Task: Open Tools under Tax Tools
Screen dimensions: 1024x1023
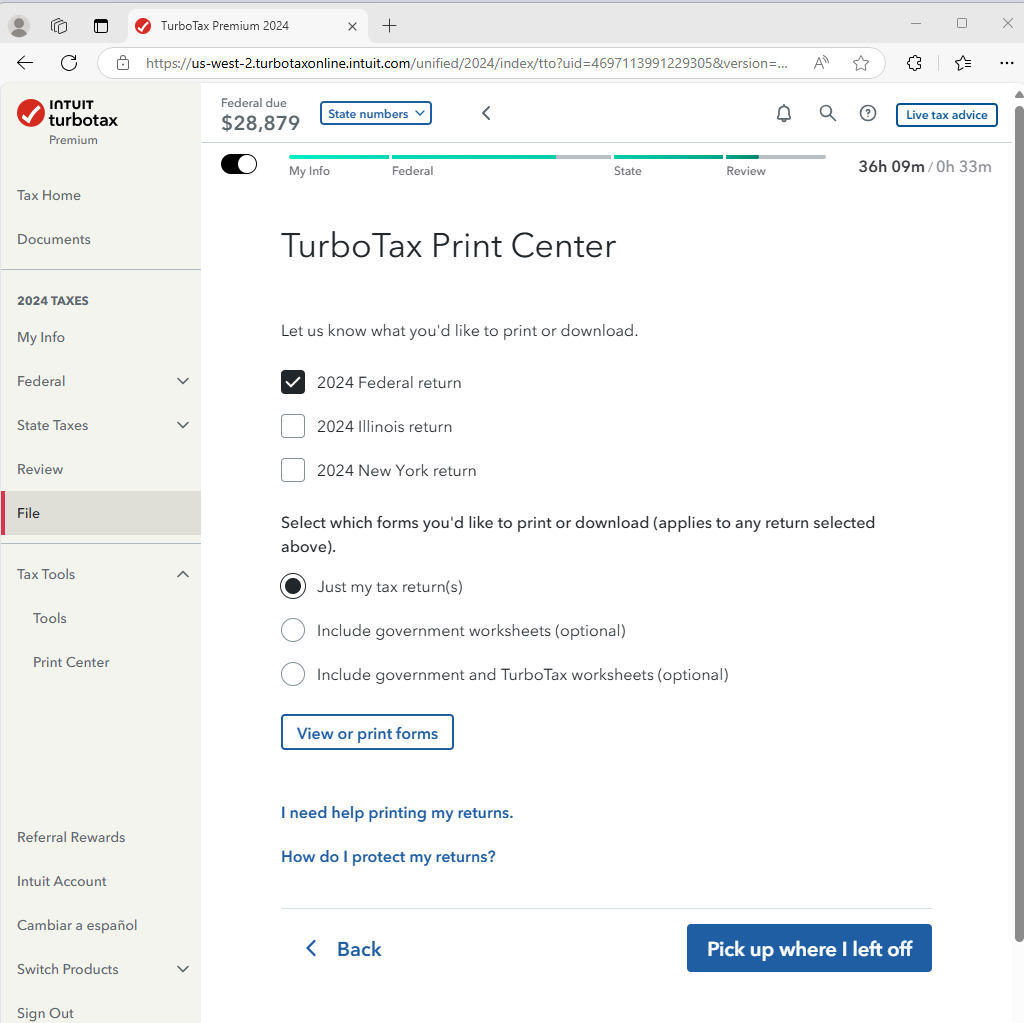Action: 50,618
